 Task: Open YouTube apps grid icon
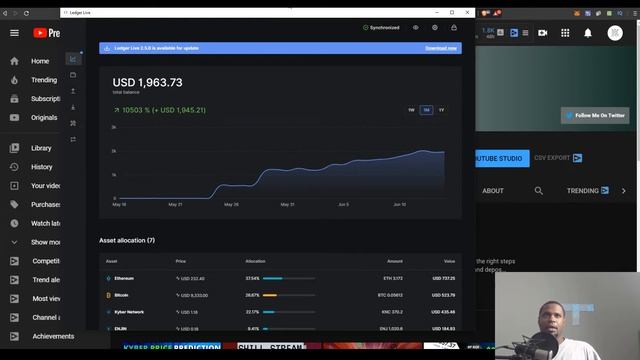point(565,33)
